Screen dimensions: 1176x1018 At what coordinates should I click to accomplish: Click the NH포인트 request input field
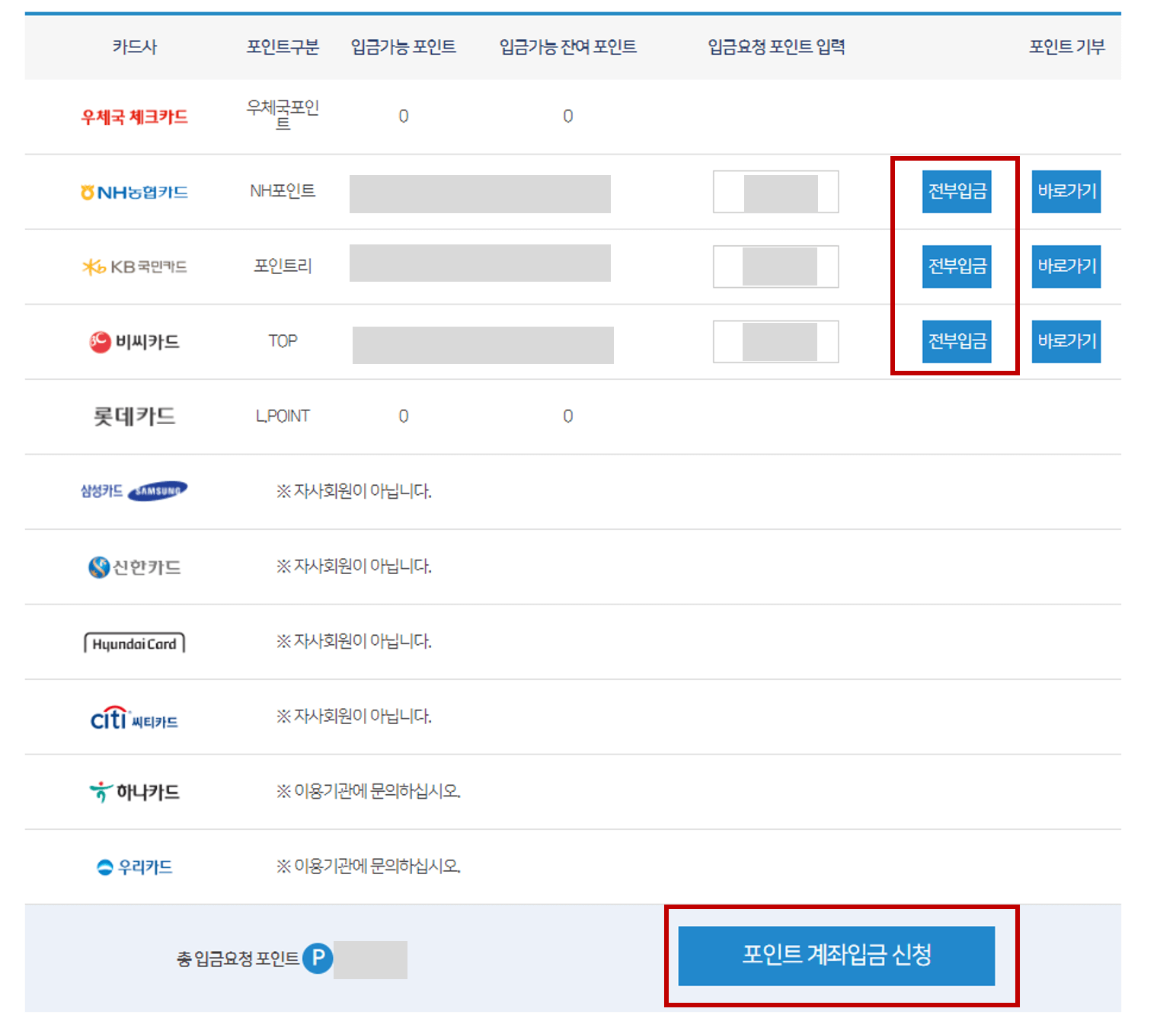(x=775, y=191)
